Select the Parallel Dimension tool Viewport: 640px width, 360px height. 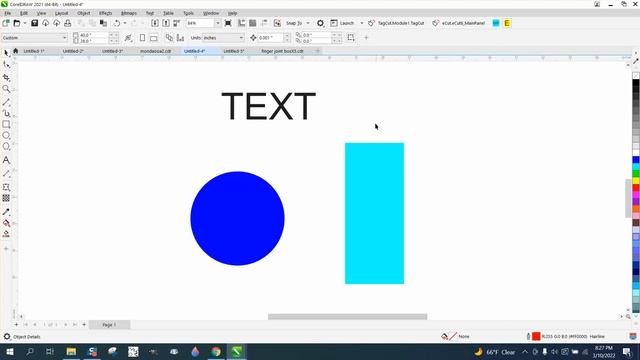click(6, 173)
